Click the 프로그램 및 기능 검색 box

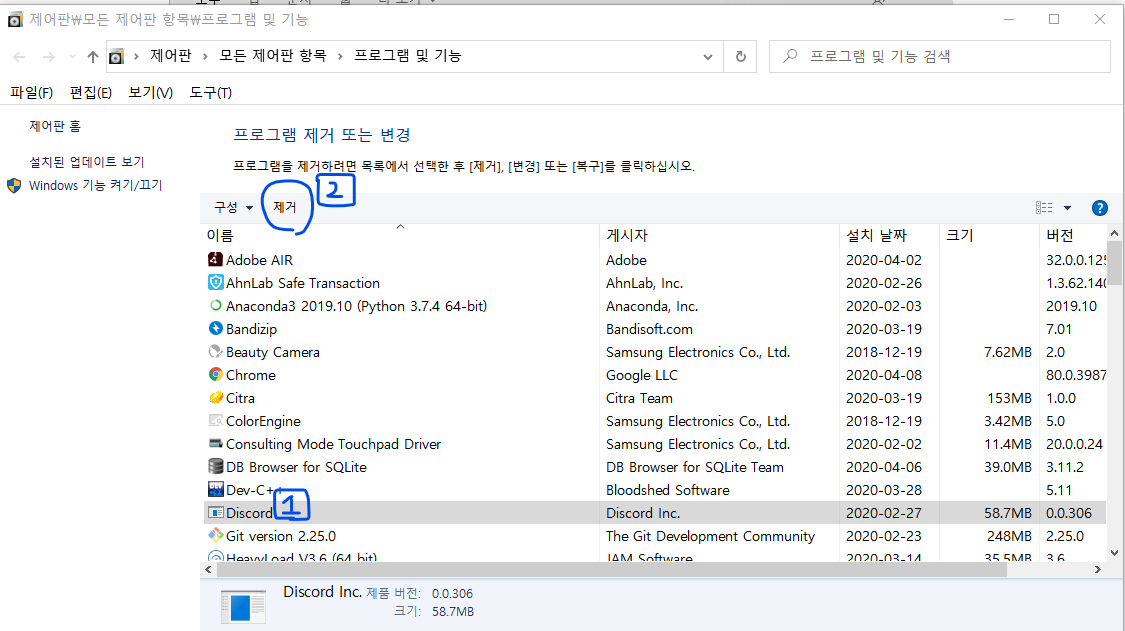pyautogui.click(x=939, y=56)
